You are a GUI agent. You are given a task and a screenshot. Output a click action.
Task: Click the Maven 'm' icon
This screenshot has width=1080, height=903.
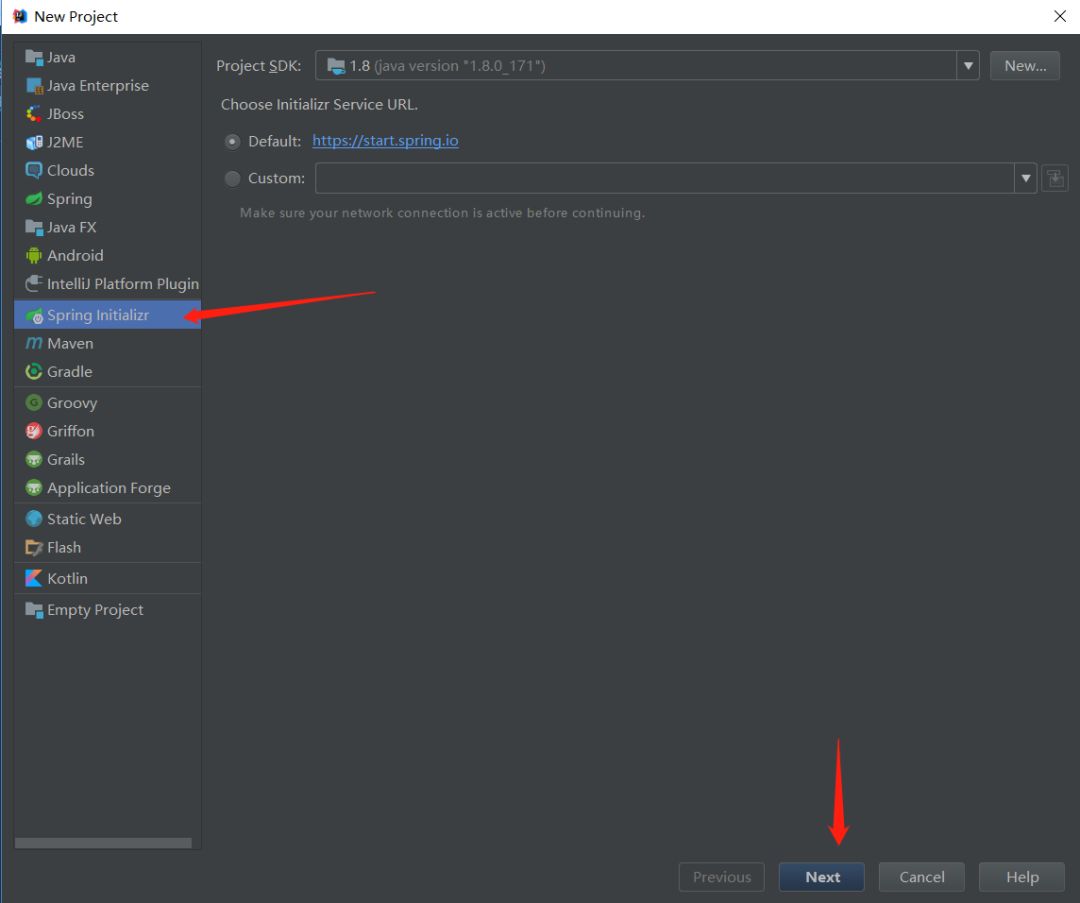(x=34, y=343)
